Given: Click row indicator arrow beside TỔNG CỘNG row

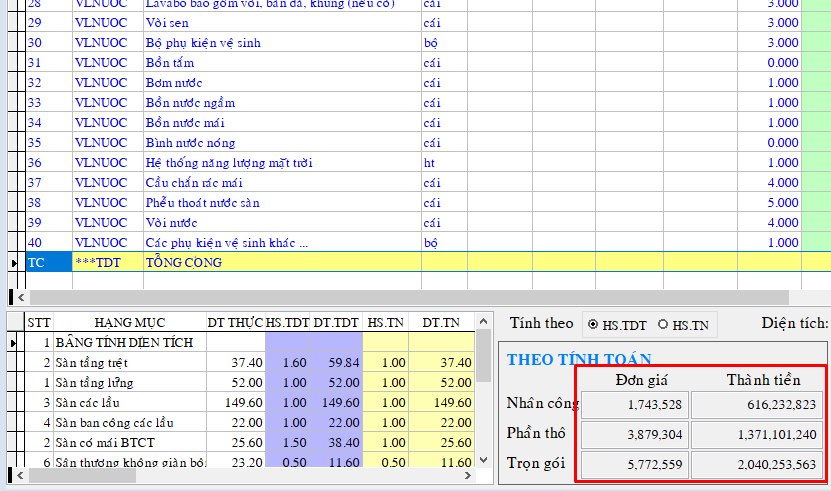Looking at the screenshot, I should pos(13,262).
